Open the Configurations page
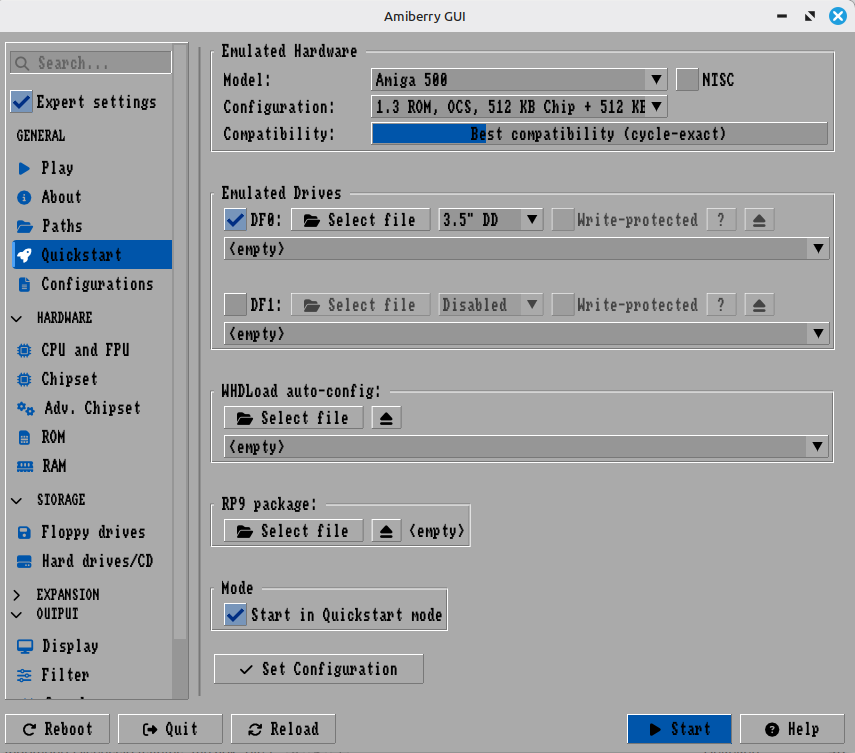 tap(92, 284)
